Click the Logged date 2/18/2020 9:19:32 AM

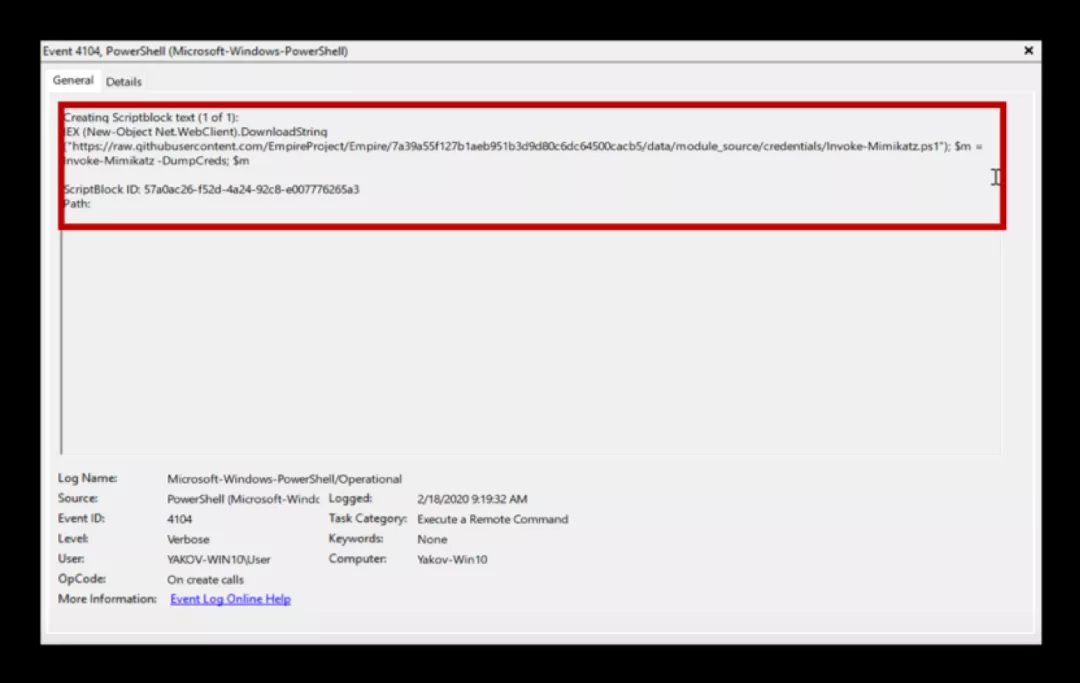[472, 499]
